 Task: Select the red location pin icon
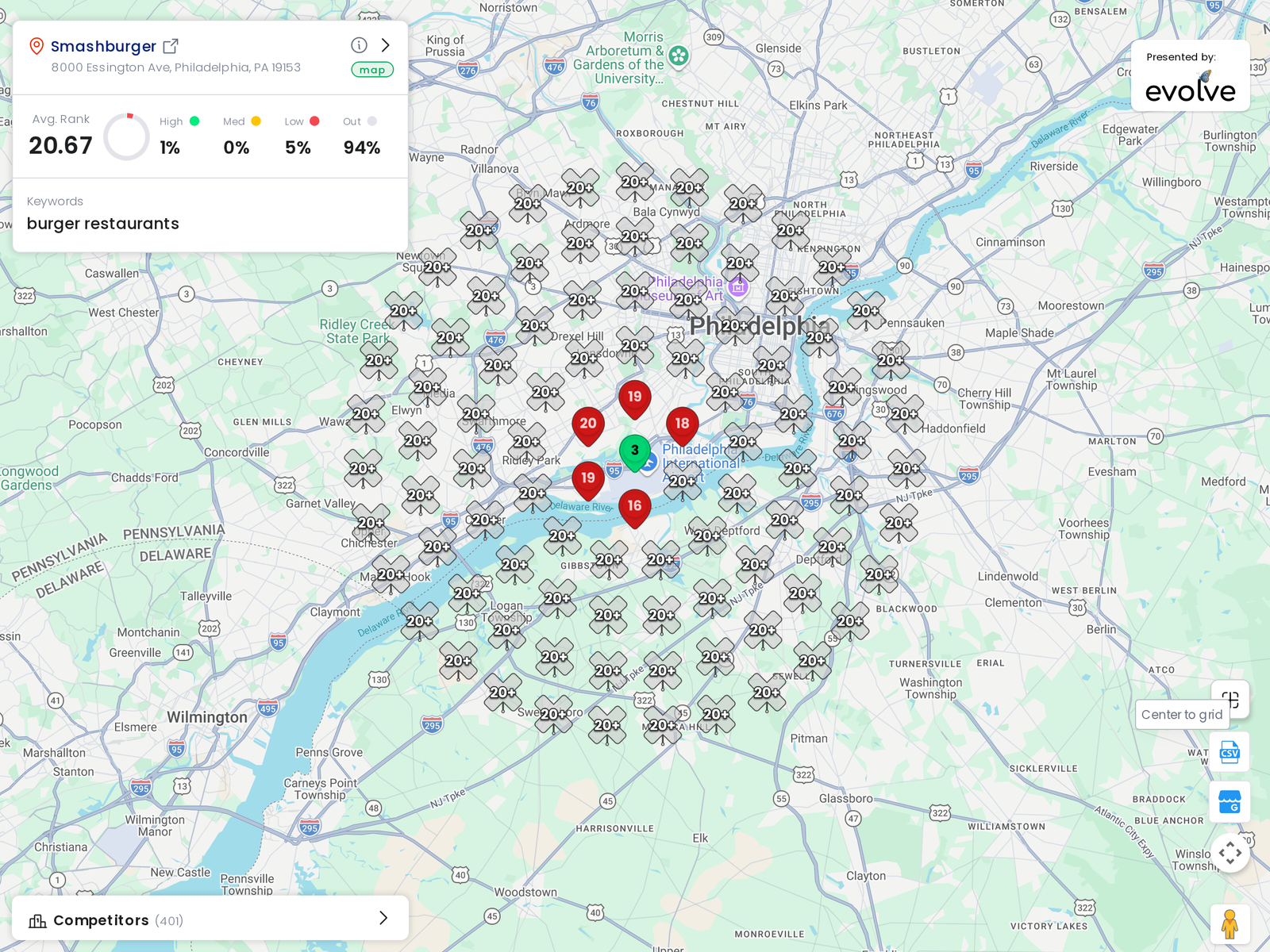[x=36, y=46]
